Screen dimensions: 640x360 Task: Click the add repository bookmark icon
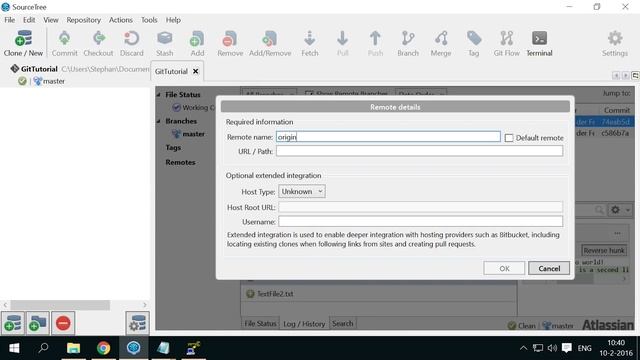[x=13, y=323]
